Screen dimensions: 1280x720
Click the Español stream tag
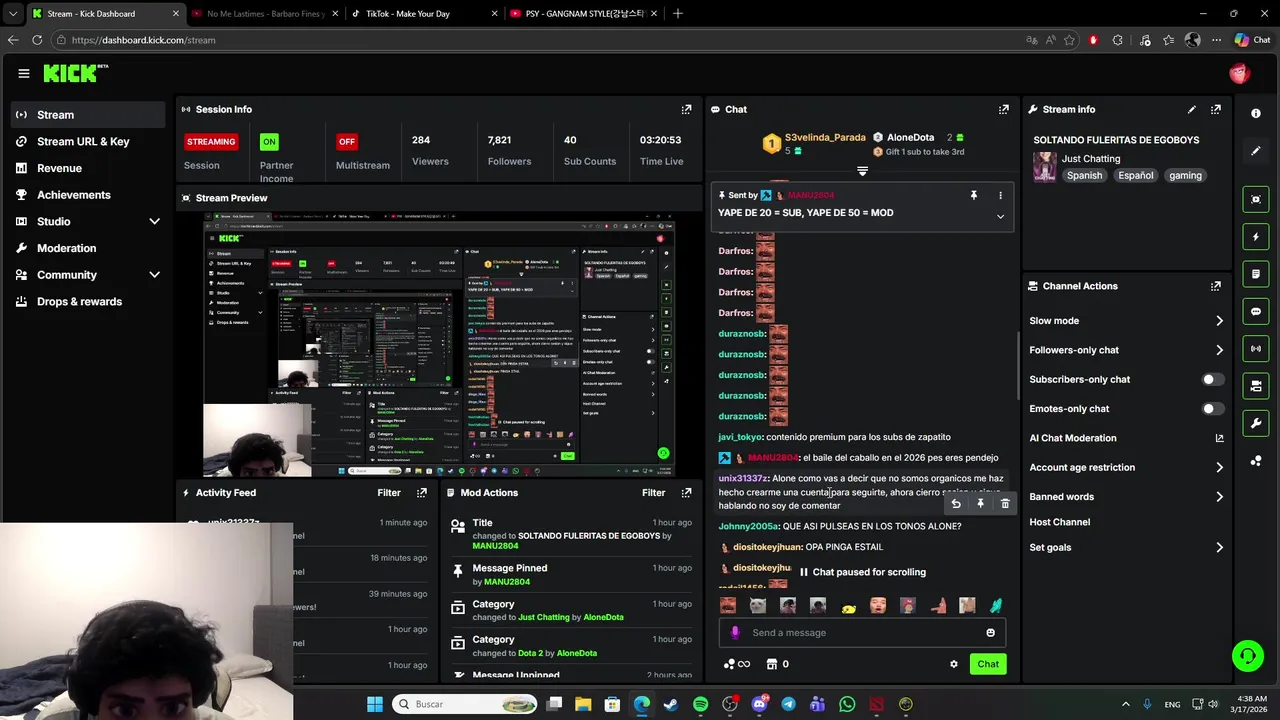click(1135, 175)
